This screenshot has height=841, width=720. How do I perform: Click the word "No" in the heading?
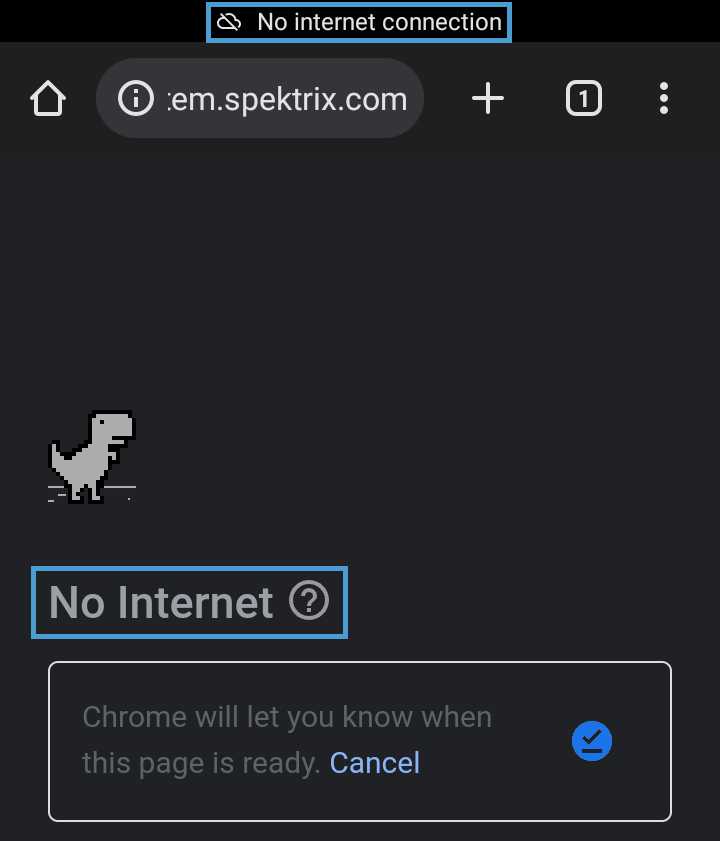click(x=77, y=602)
